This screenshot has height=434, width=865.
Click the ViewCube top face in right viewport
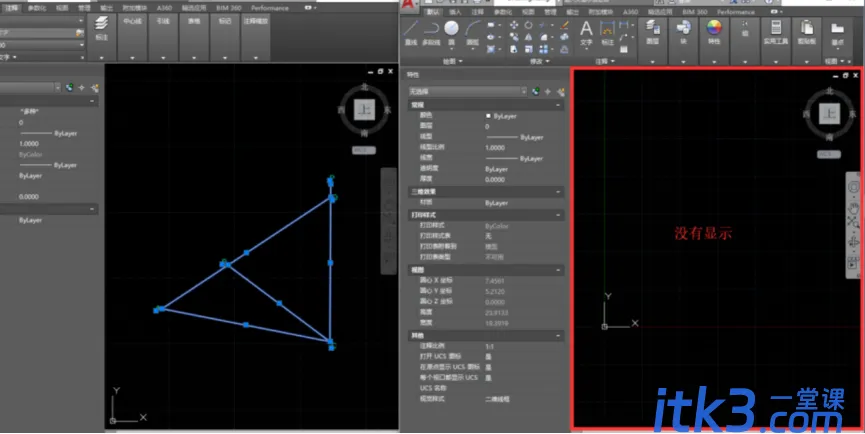pyautogui.click(x=828, y=113)
